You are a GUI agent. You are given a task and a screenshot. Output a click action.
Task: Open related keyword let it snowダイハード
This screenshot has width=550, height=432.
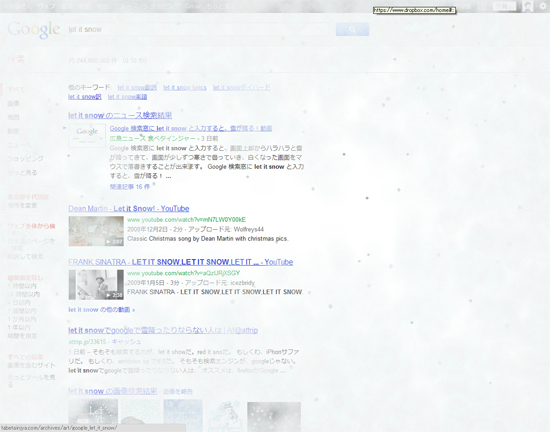click(x=242, y=88)
